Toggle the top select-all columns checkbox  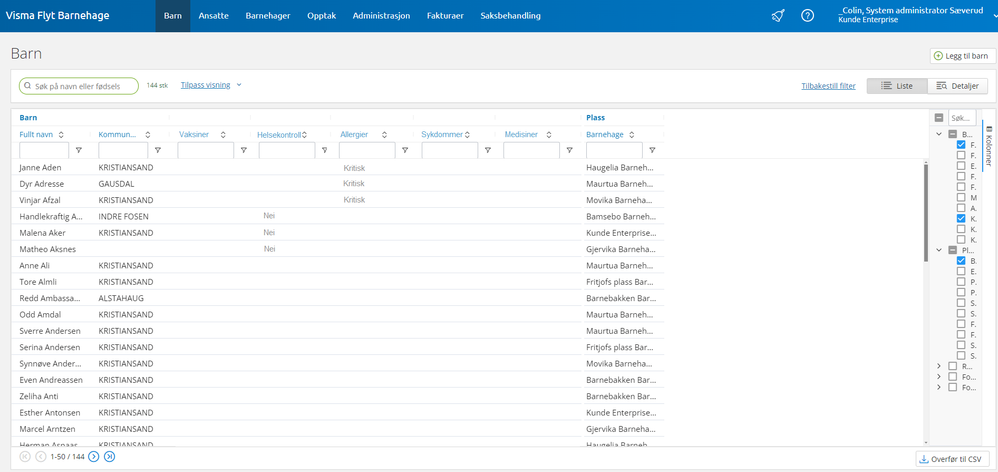point(939,117)
